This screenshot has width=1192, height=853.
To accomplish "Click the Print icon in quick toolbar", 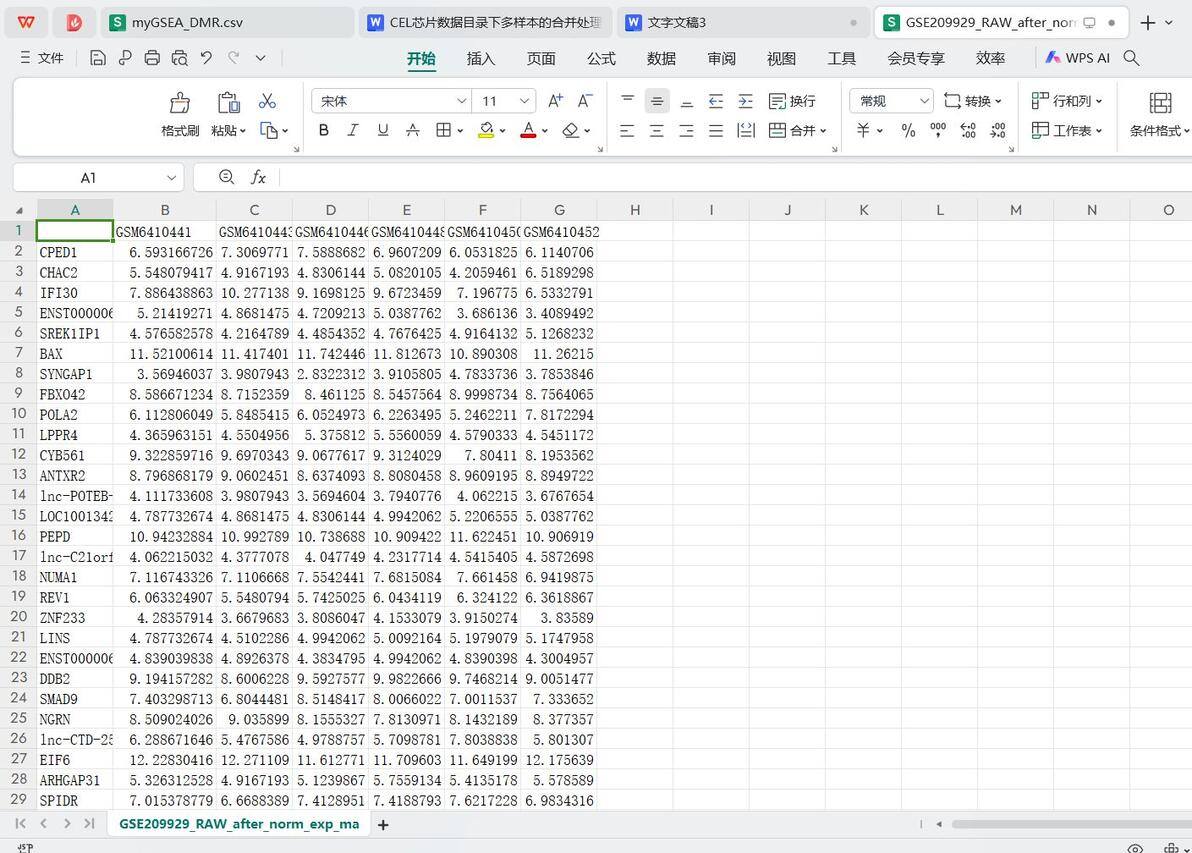I will click(152, 58).
